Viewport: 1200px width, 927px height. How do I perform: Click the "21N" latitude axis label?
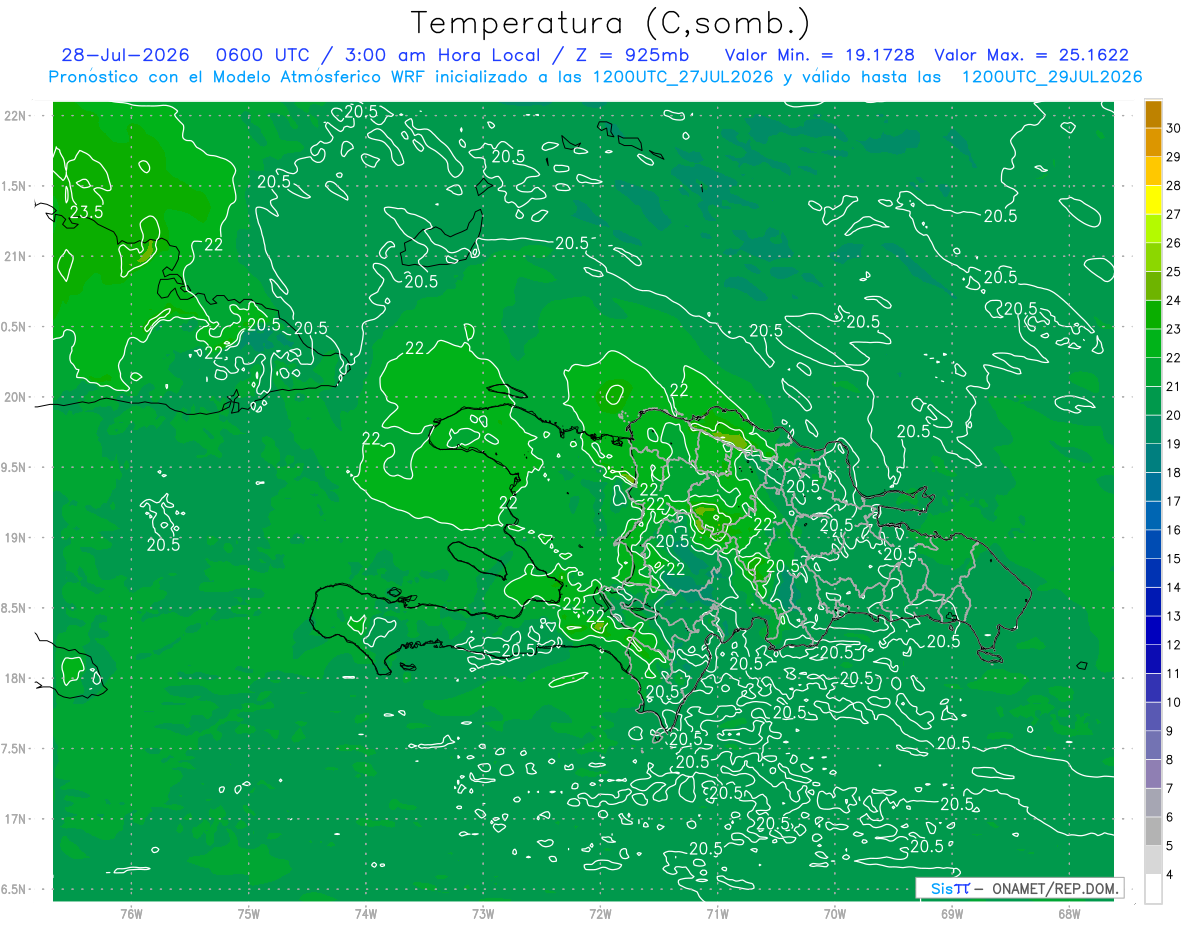tap(15, 256)
